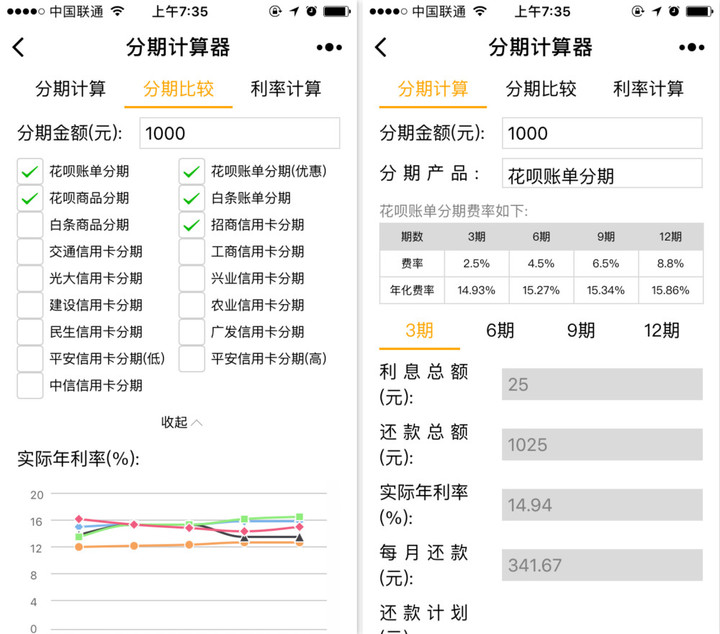Click 9期 fee rate cell 6.5%
This screenshot has height=634, width=720.
[x=606, y=264]
